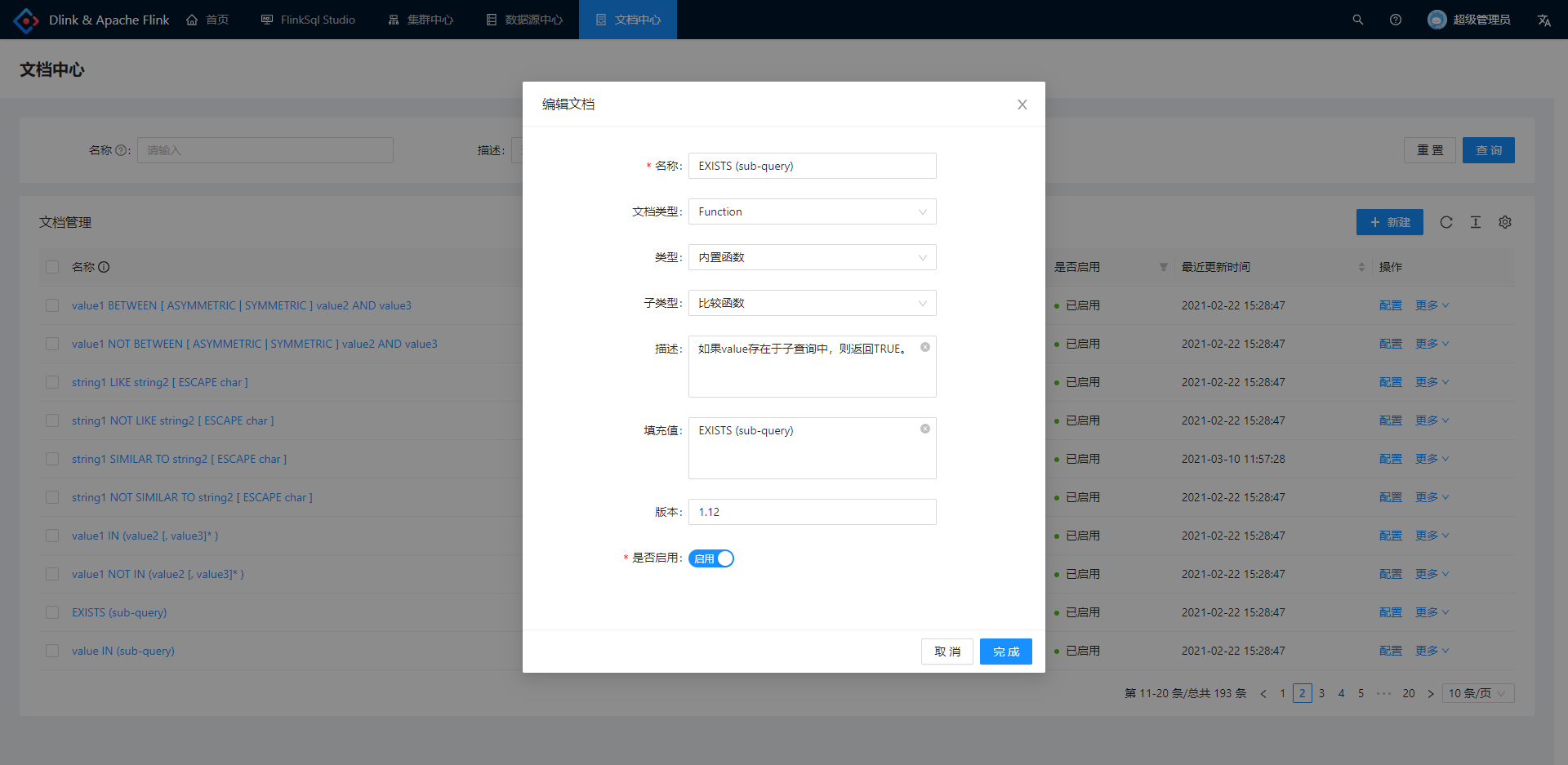Open the 集群中心 tab
The height and width of the screenshot is (765, 1568).
click(421, 20)
